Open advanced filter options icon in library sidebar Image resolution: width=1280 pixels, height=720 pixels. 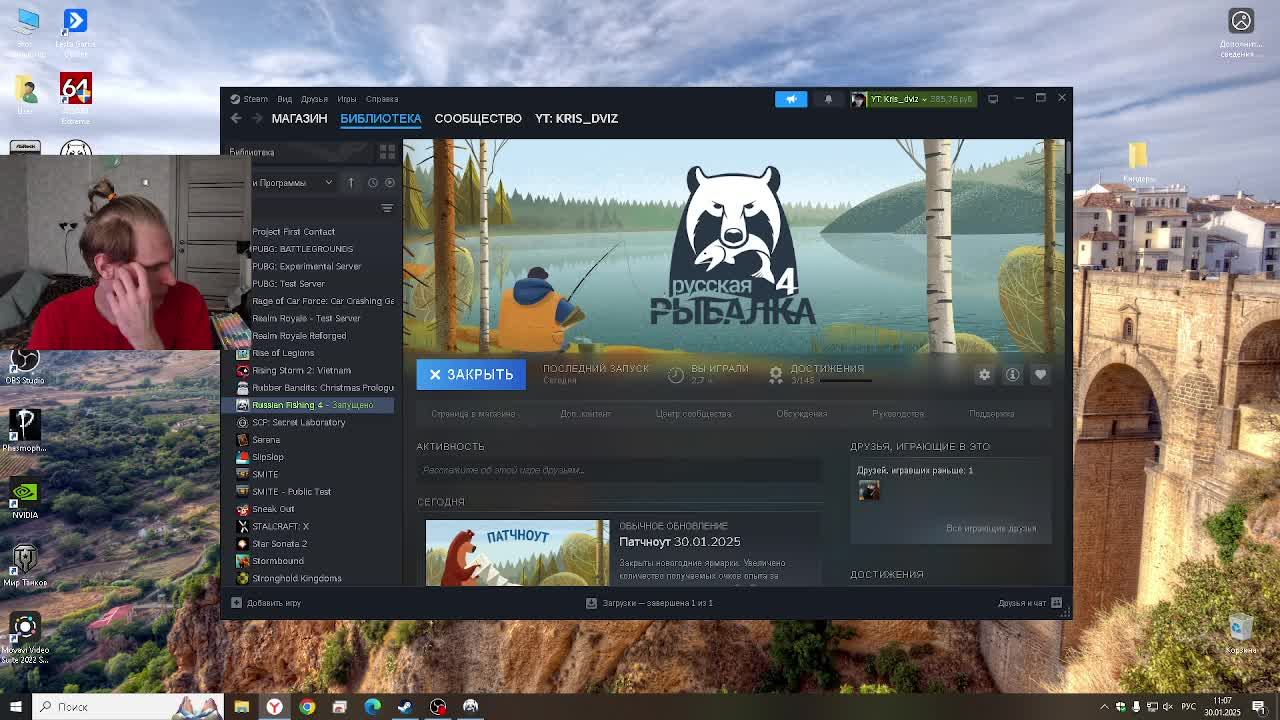coord(387,208)
